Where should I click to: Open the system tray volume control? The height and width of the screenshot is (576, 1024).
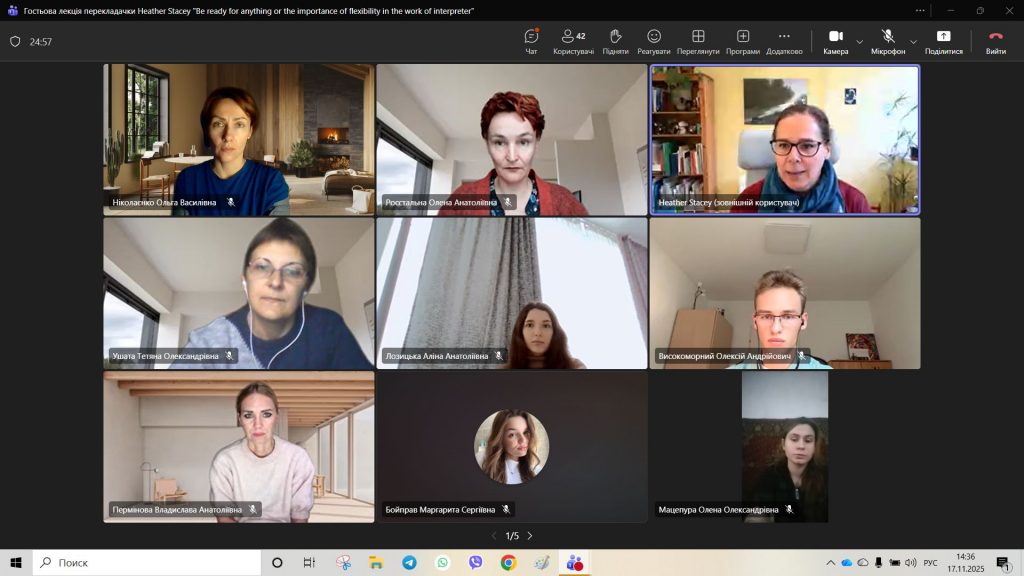[910, 563]
